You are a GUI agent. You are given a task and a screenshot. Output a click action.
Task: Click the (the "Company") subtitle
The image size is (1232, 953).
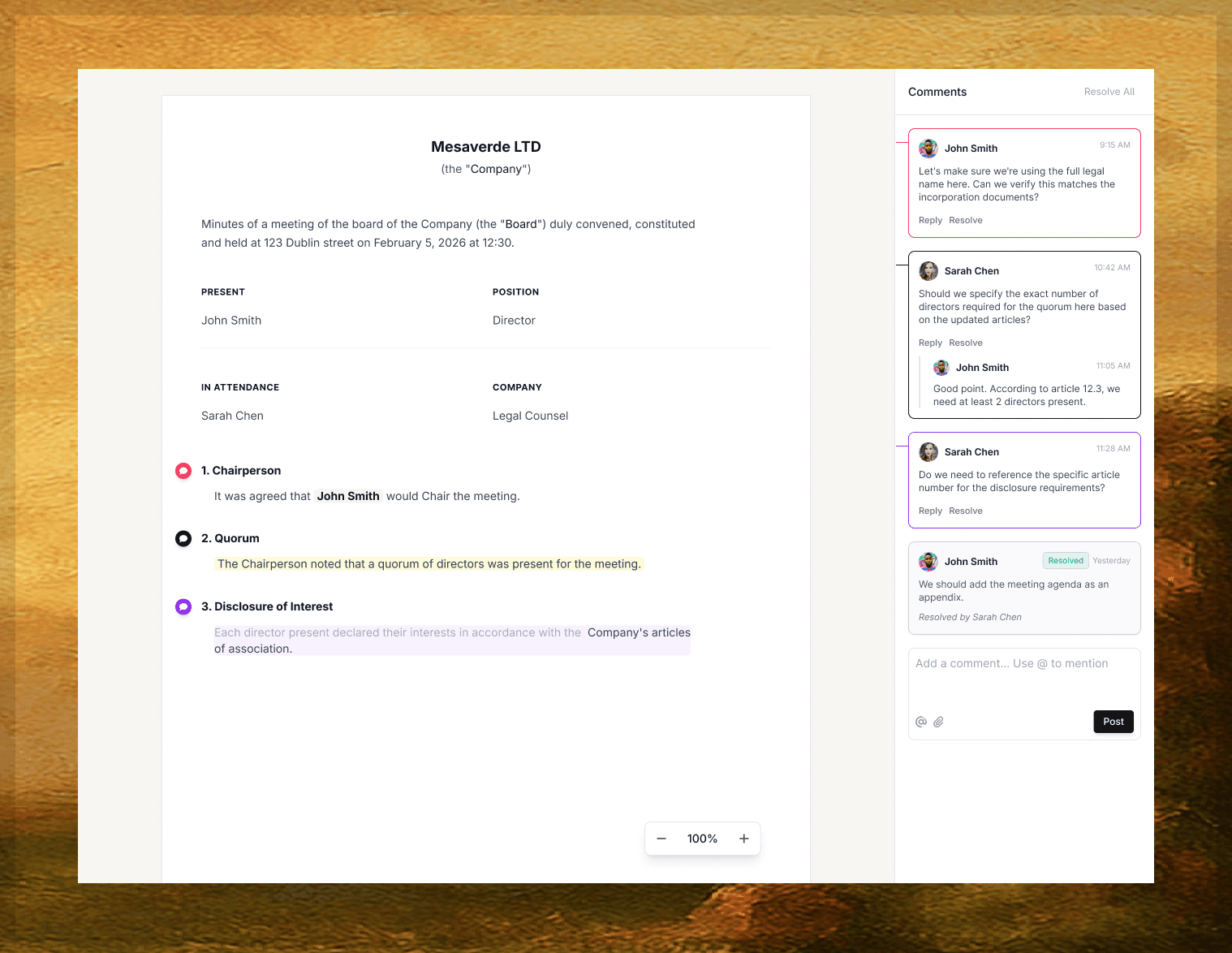[486, 169]
